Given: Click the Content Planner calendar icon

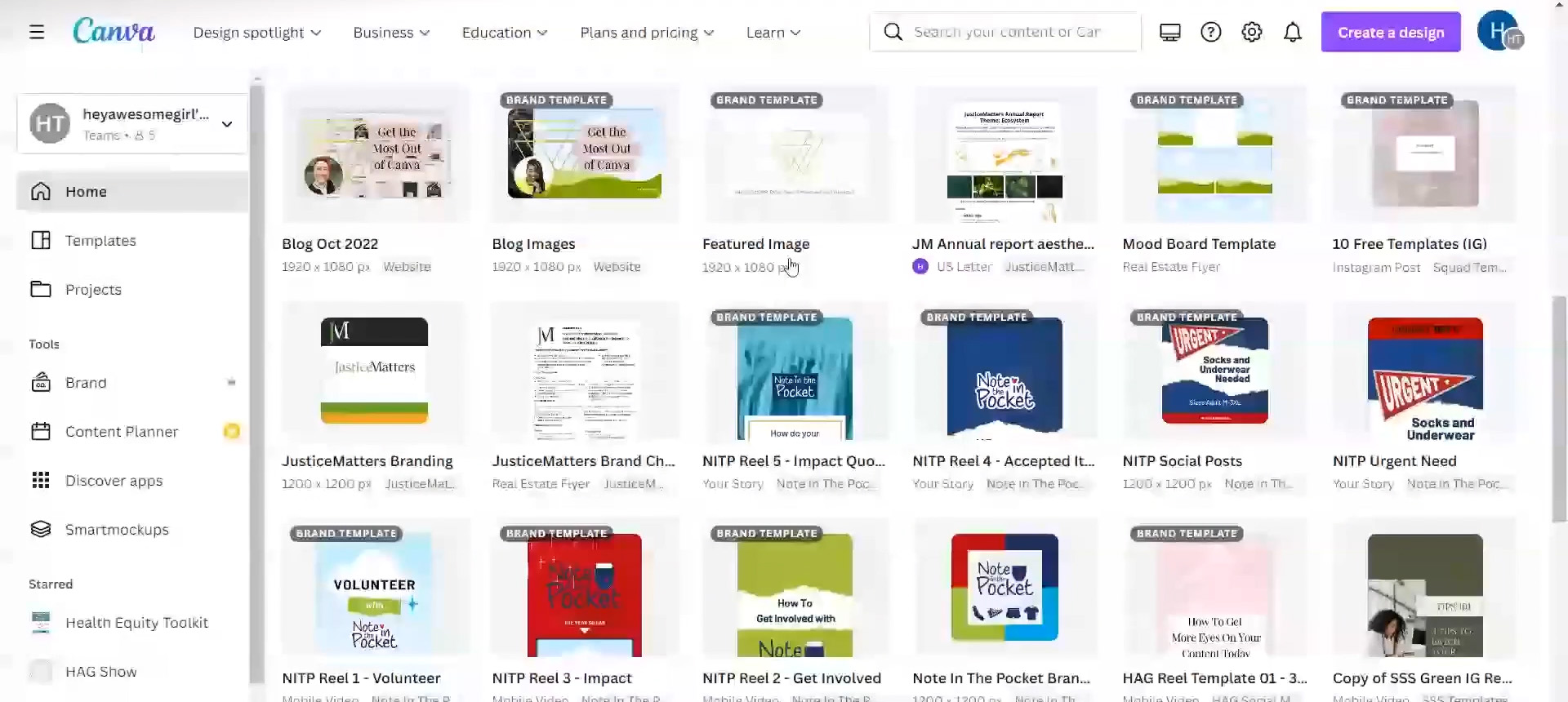Looking at the screenshot, I should [41, 431].
